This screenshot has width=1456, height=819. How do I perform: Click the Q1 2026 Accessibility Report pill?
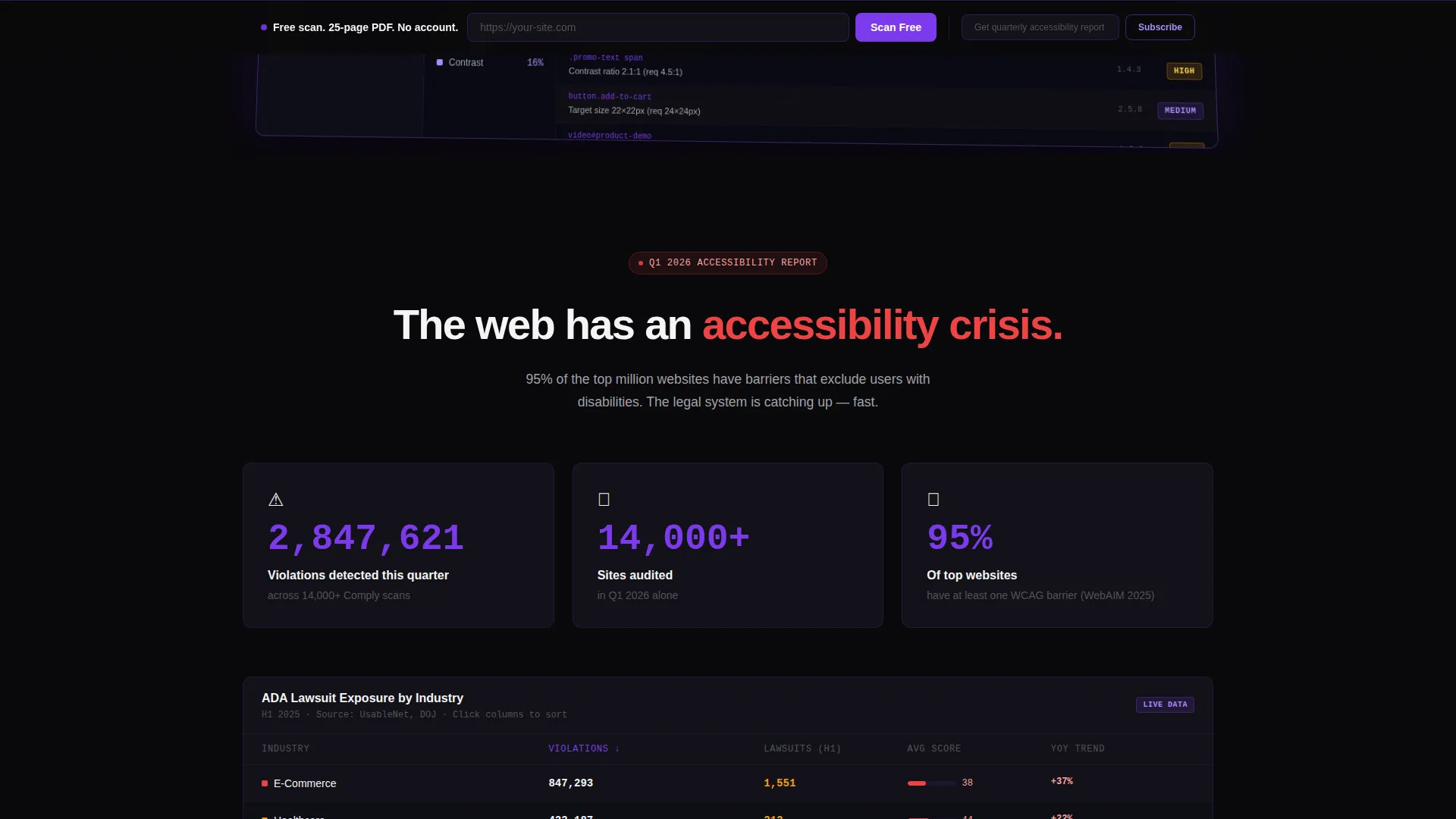coord(727,262)
